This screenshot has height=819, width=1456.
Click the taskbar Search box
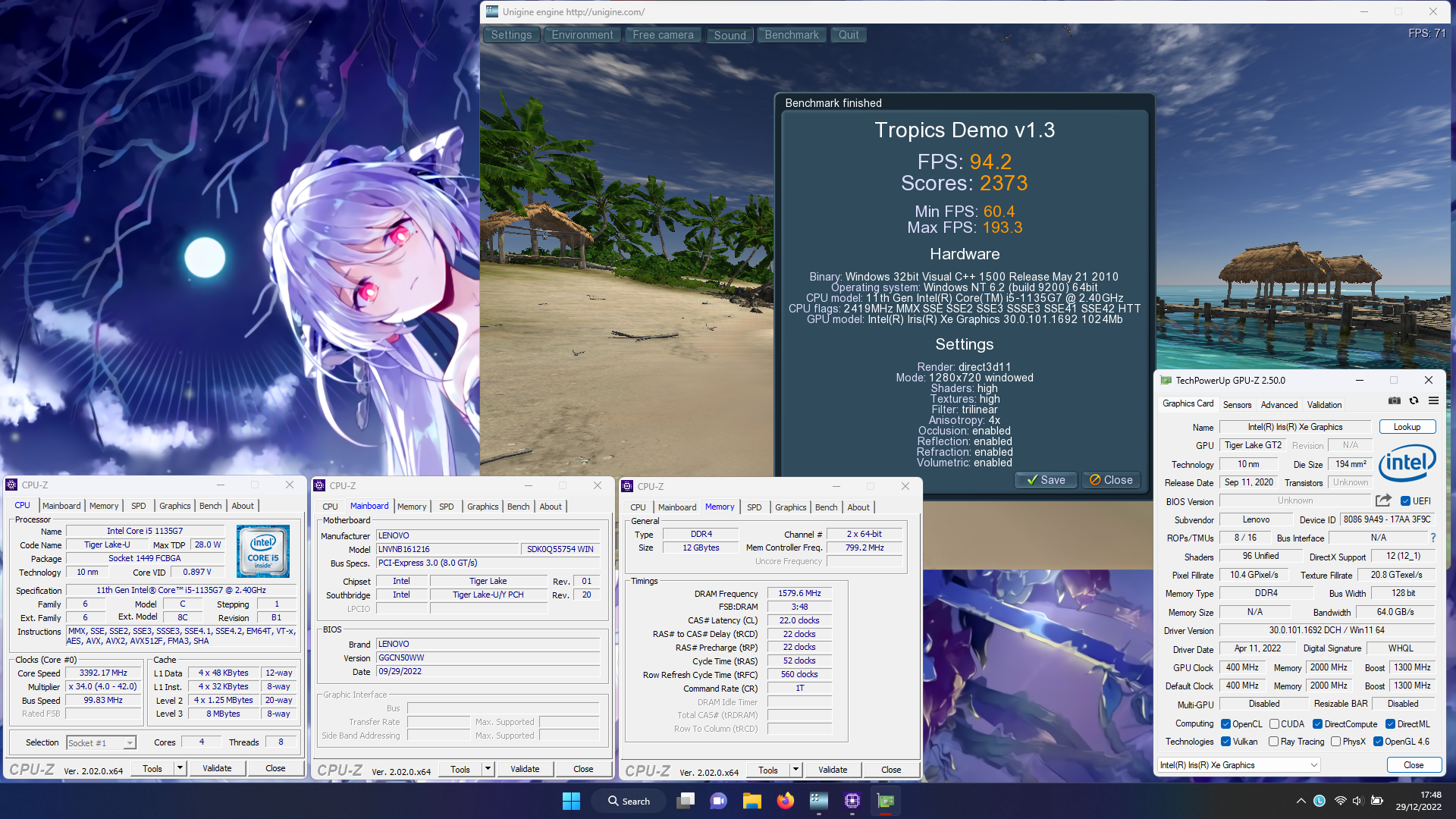[629, 801]
